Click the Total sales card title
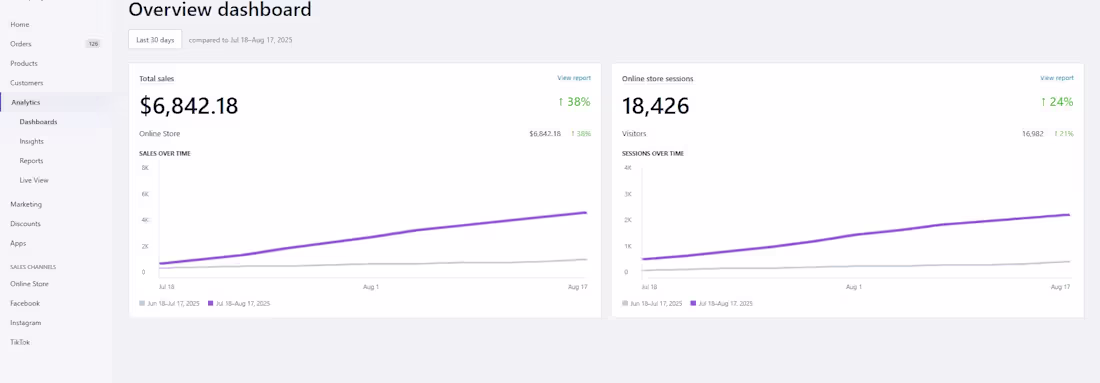This screenshot has width=1100, height=383. pyautogui.click(x=157, y=79)
